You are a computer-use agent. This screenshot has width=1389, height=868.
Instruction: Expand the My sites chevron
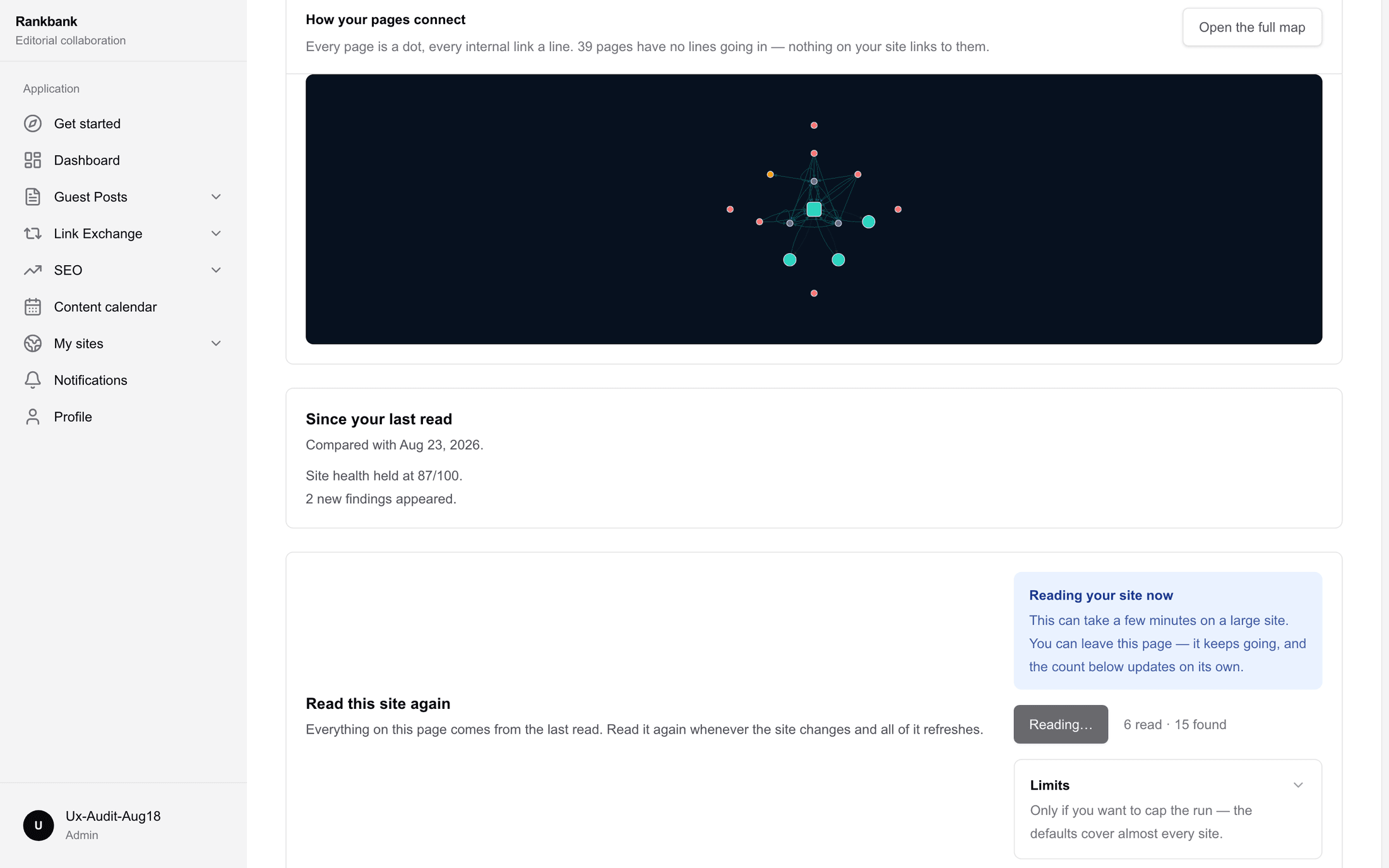click(216, 343)
